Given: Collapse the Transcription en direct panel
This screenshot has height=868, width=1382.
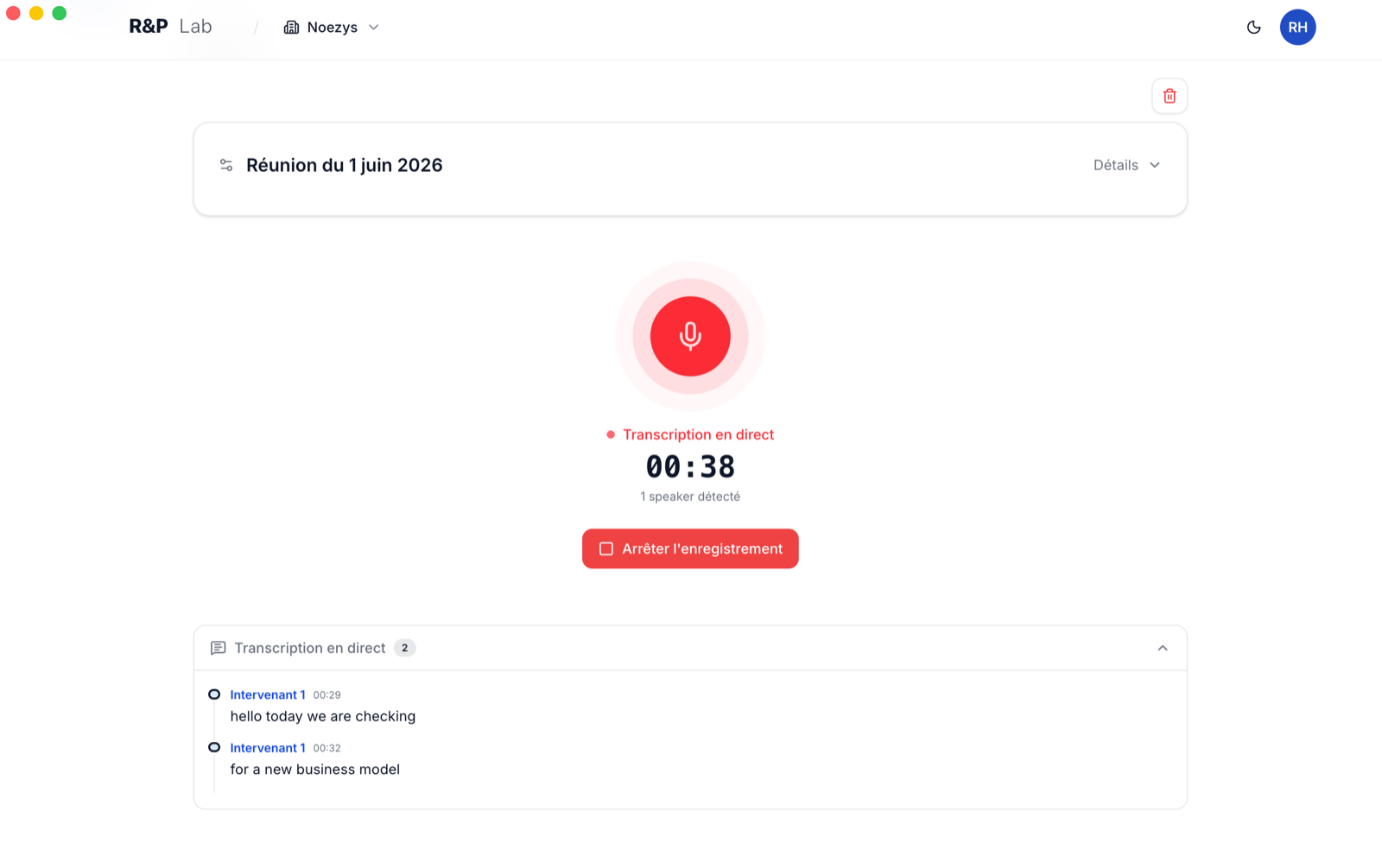Looking at the screenshot, I should [1163, 648].
